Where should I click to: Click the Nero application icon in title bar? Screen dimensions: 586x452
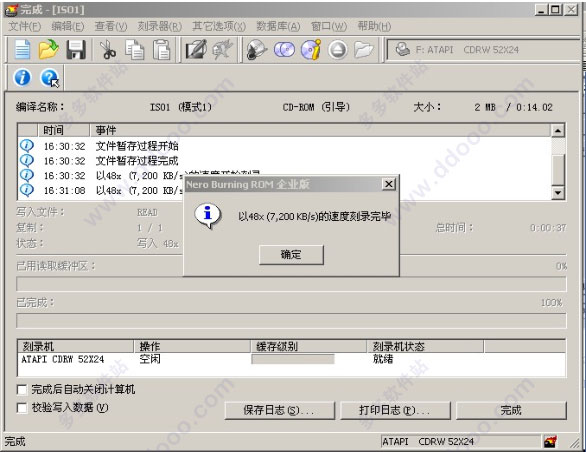pyautogui.click(x=11, y=10)
